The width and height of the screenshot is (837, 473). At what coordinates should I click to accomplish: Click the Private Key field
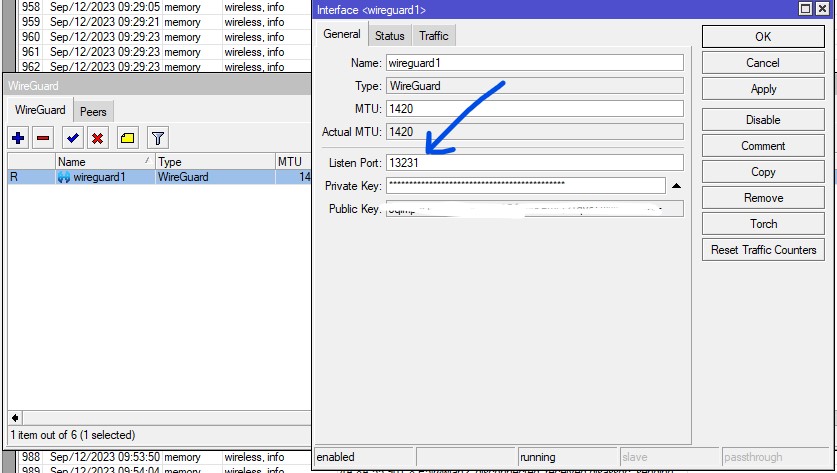coord(526,185)
